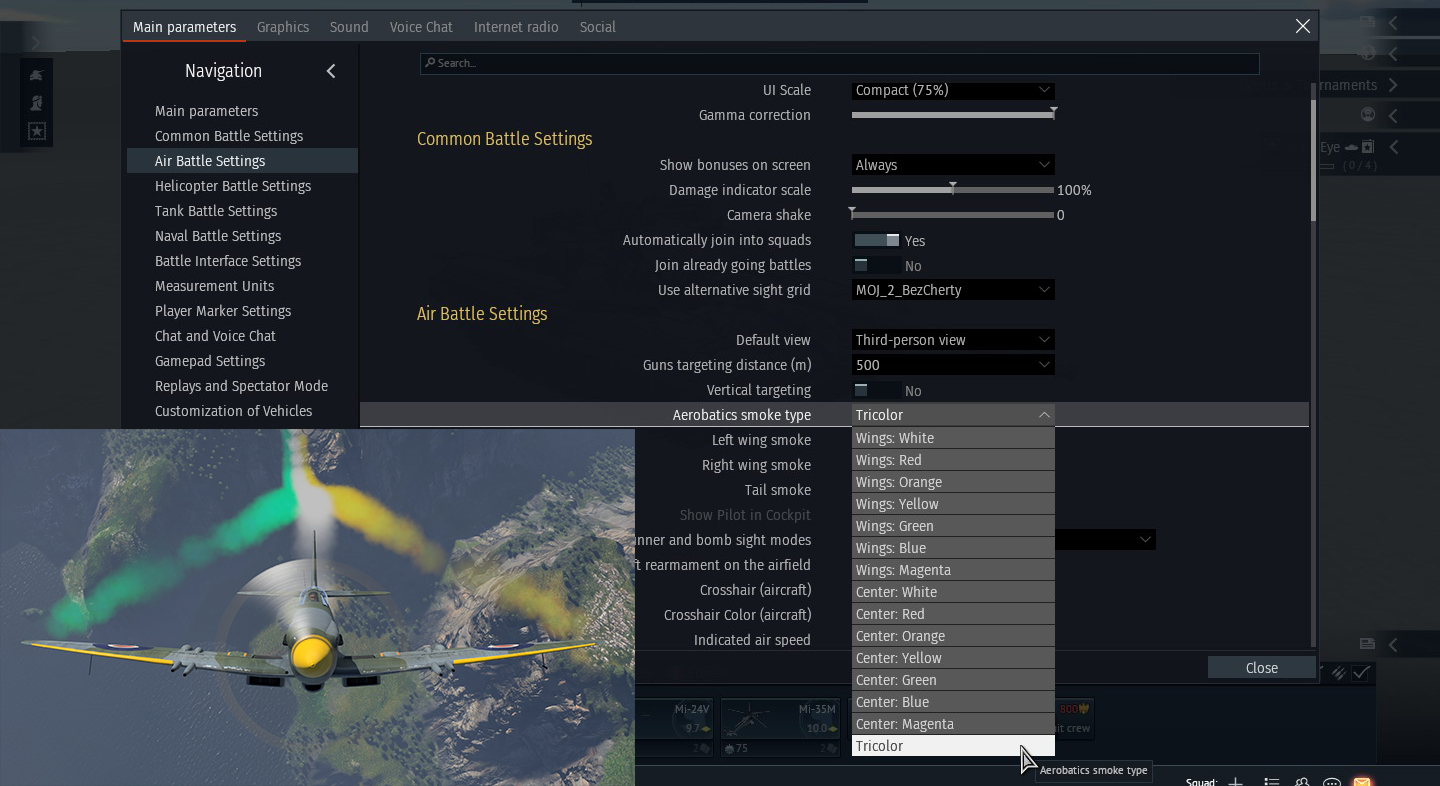Screen dimensions: 1440x786
Task: Click the checkmark icon below the Close button
Action: pyautogui.click(x=1361, y=673)
